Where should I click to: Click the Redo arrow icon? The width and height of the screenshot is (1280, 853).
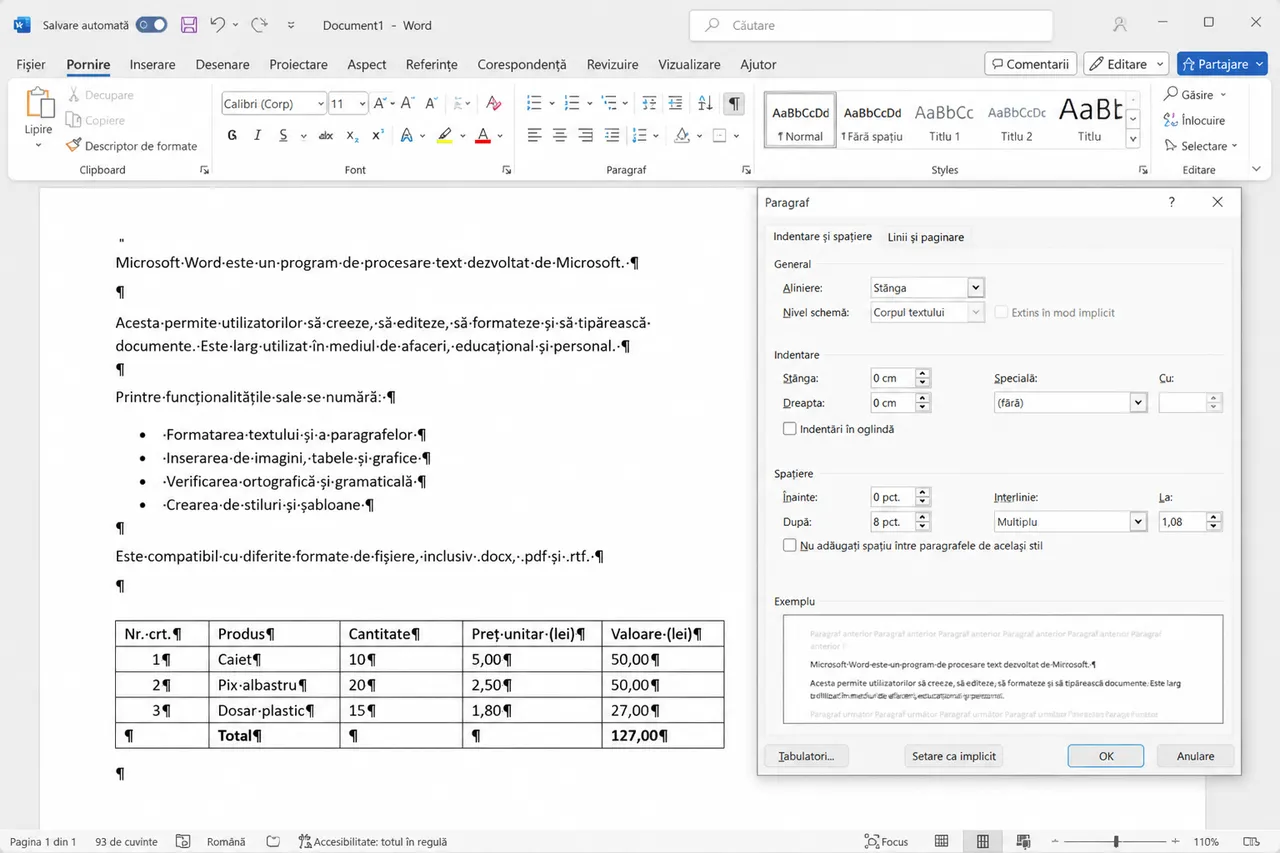(x=259, y=25)
